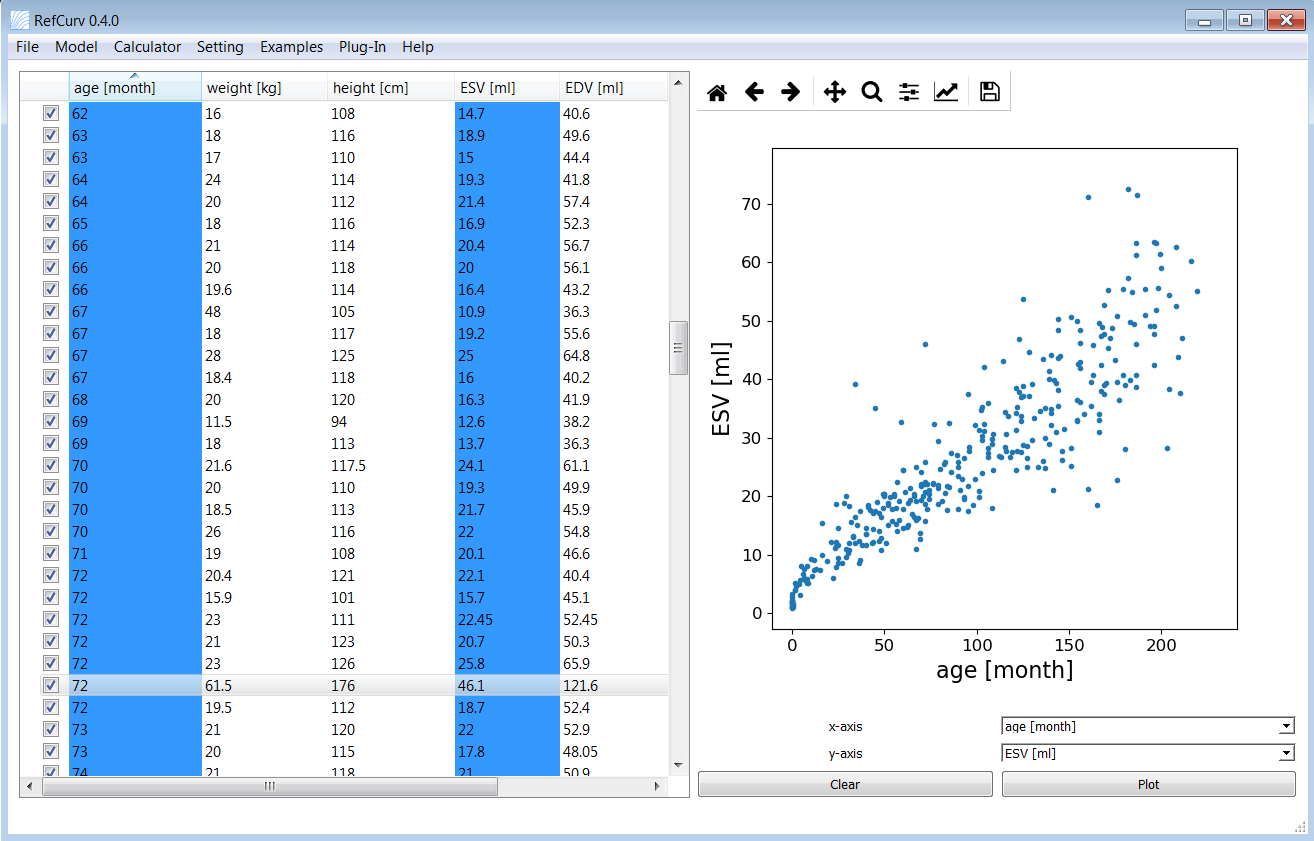The image size is (1314, 841).
Task: Click the Plot button
Action: coord(1148,784)
